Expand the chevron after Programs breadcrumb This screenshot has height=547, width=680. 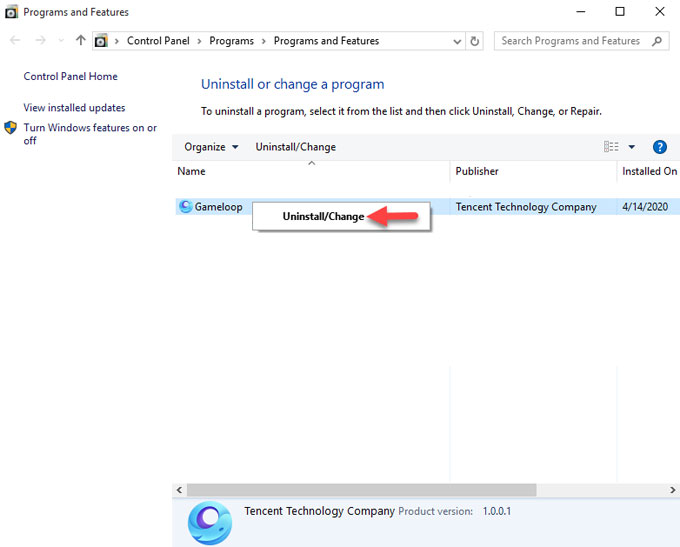point(264,41)
